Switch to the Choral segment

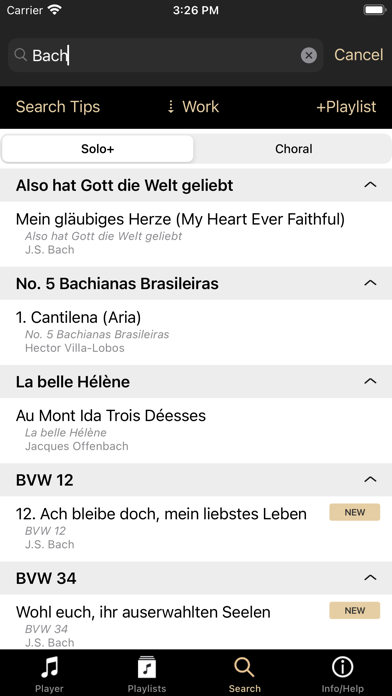click(293, 149)
